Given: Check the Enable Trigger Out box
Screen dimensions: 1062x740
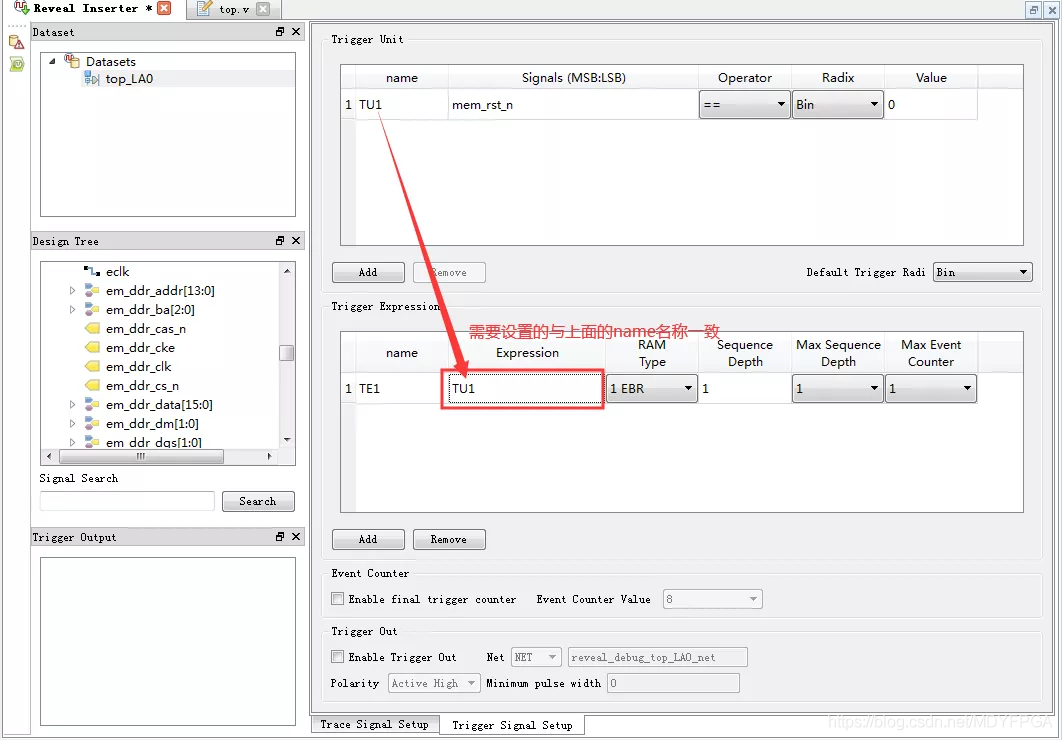Looking at the screenshot, I should [337, 657].
